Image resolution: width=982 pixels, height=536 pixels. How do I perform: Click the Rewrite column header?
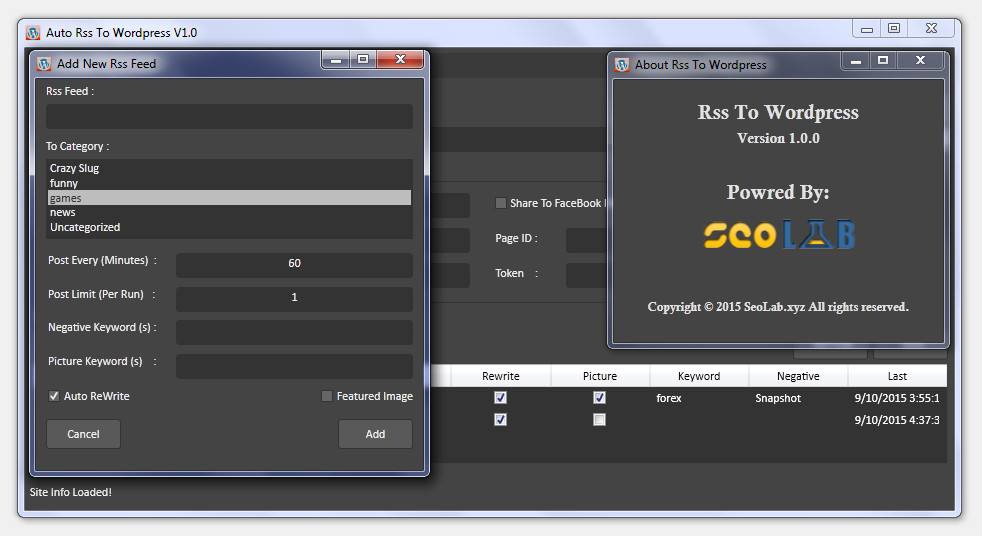click(500, 376)
